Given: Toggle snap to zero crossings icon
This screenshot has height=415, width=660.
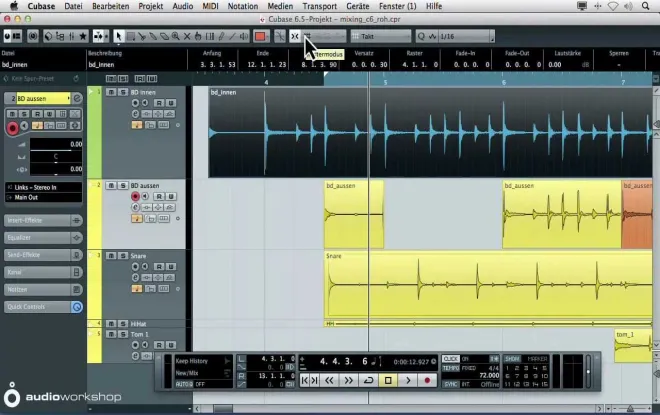Looking at the screenshot, I should click(279, 37).
